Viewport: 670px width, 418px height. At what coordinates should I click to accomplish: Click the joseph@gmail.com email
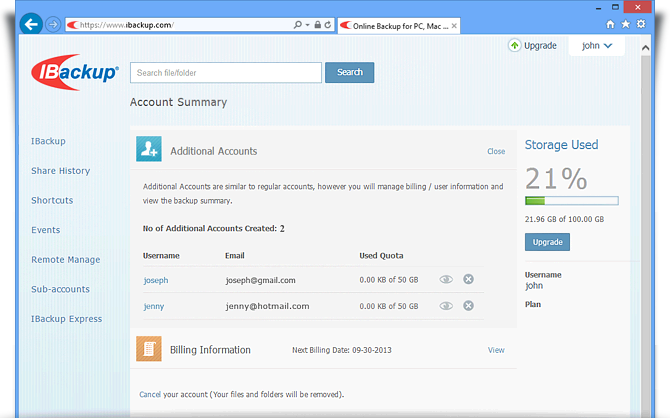point(261,280)
